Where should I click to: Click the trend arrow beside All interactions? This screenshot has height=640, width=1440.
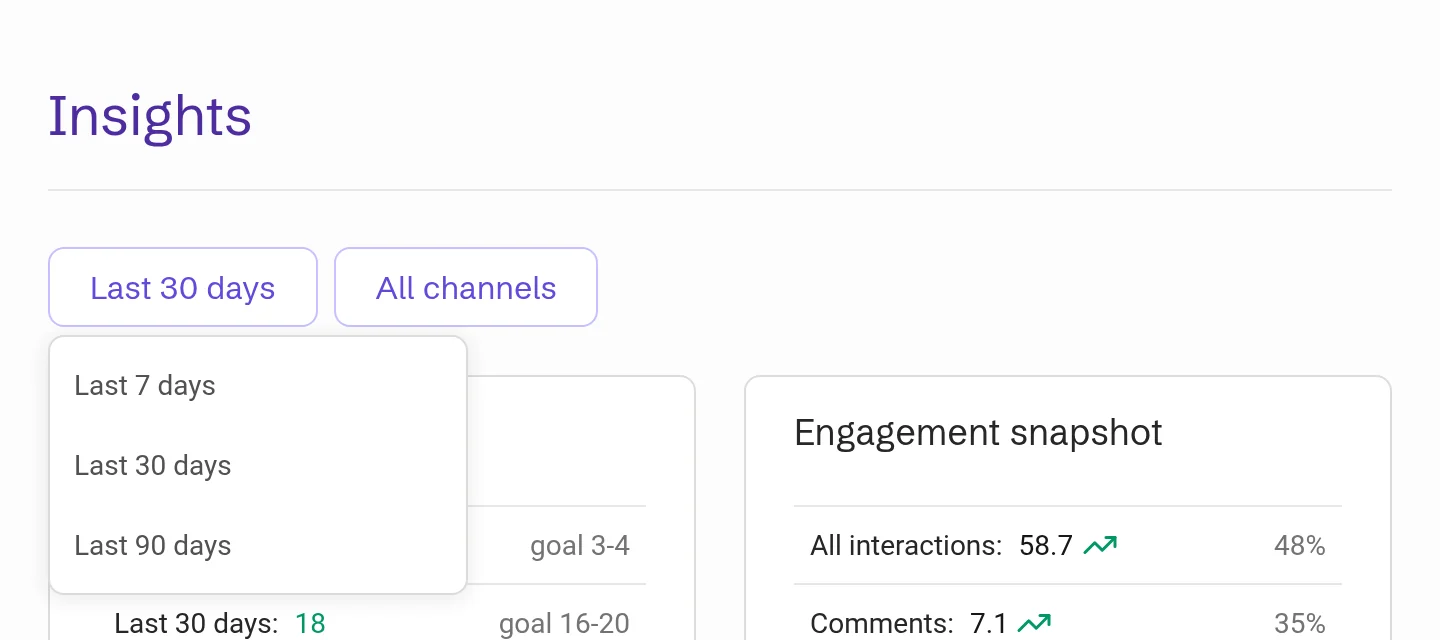coord(1101,546)
